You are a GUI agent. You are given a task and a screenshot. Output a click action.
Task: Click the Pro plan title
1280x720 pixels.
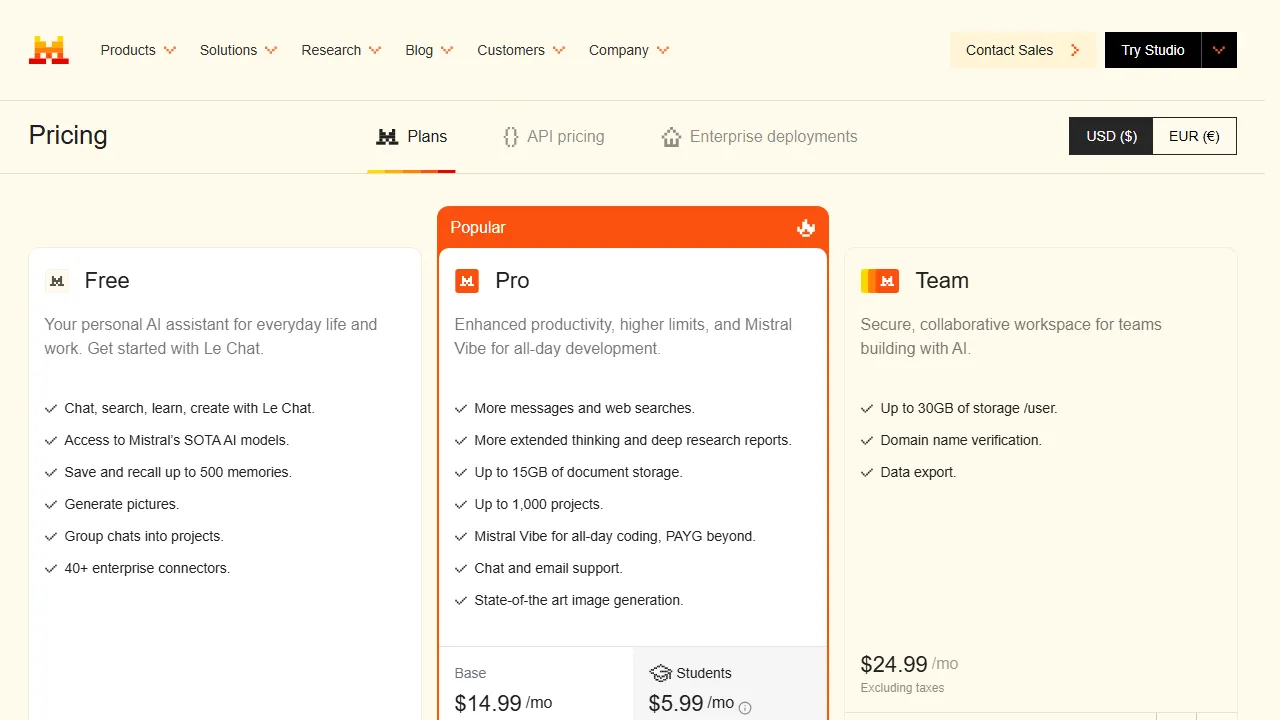[512, 281]
